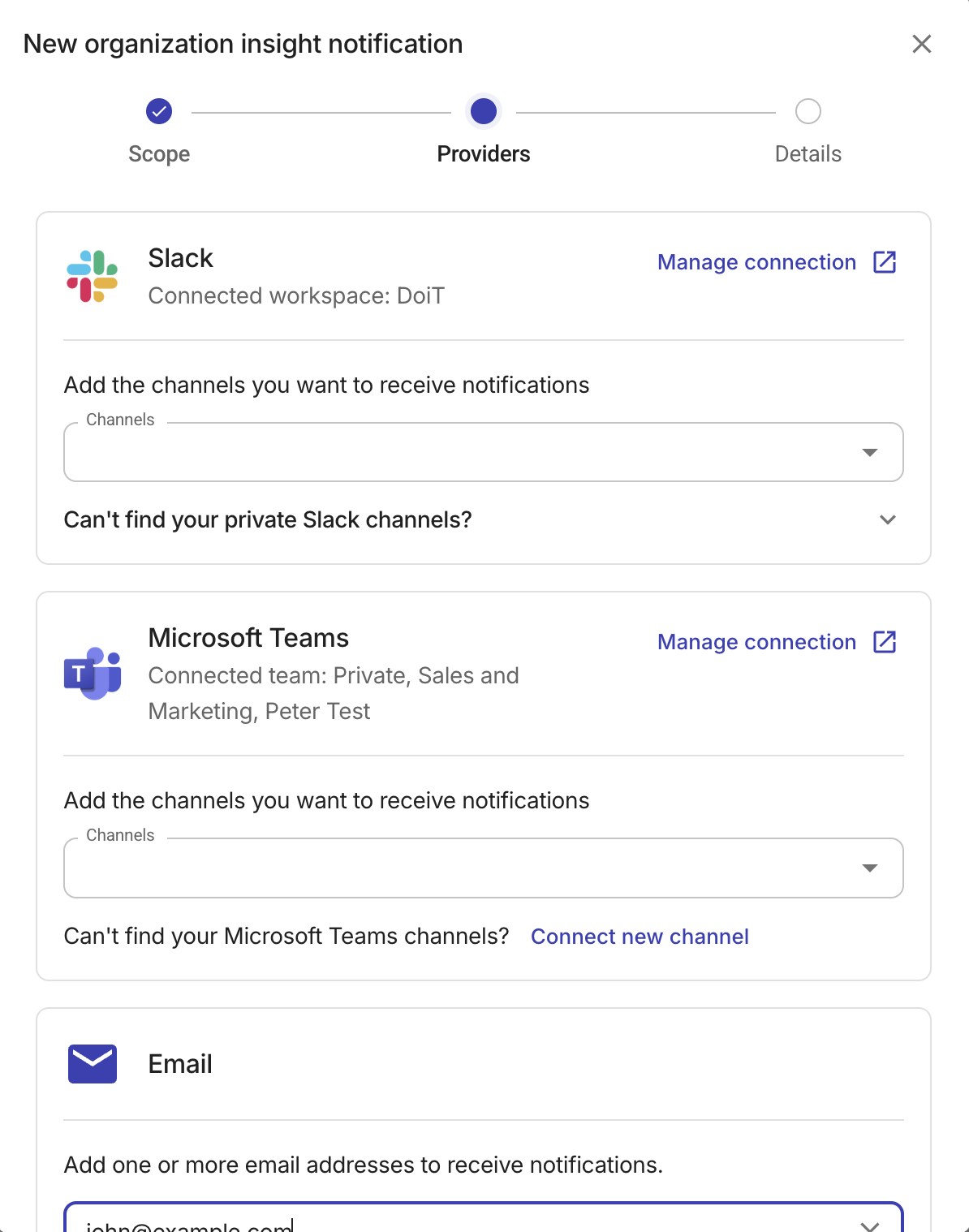Click the chevron beside private Slack channels question
The width and height of the screenshot is (969, 1232).
[x=888, y=519]
